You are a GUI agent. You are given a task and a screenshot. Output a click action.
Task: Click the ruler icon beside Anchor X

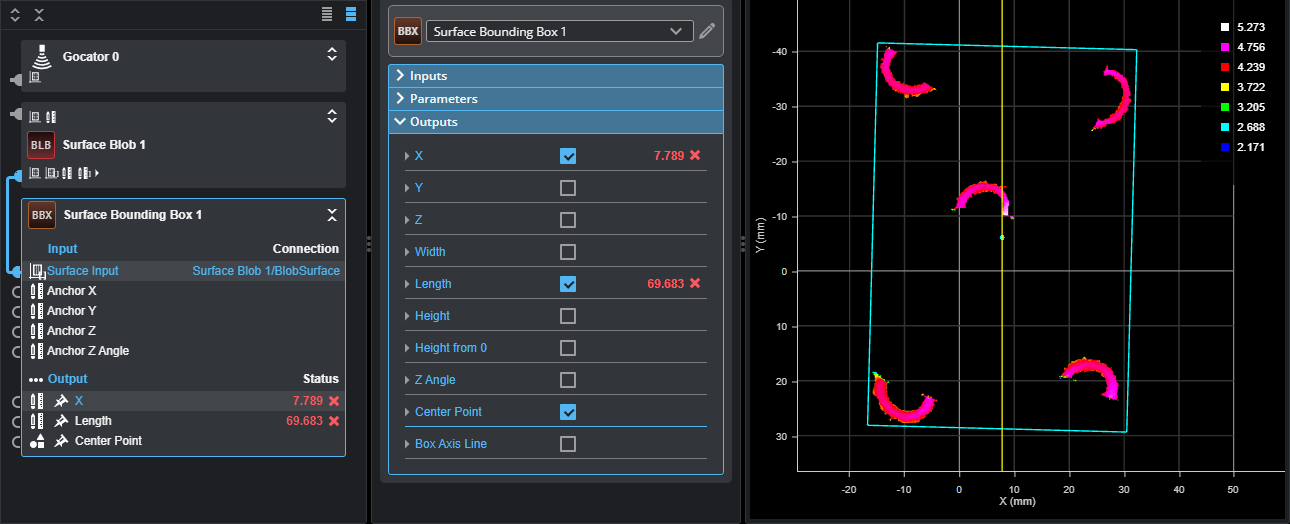point(37,291)
